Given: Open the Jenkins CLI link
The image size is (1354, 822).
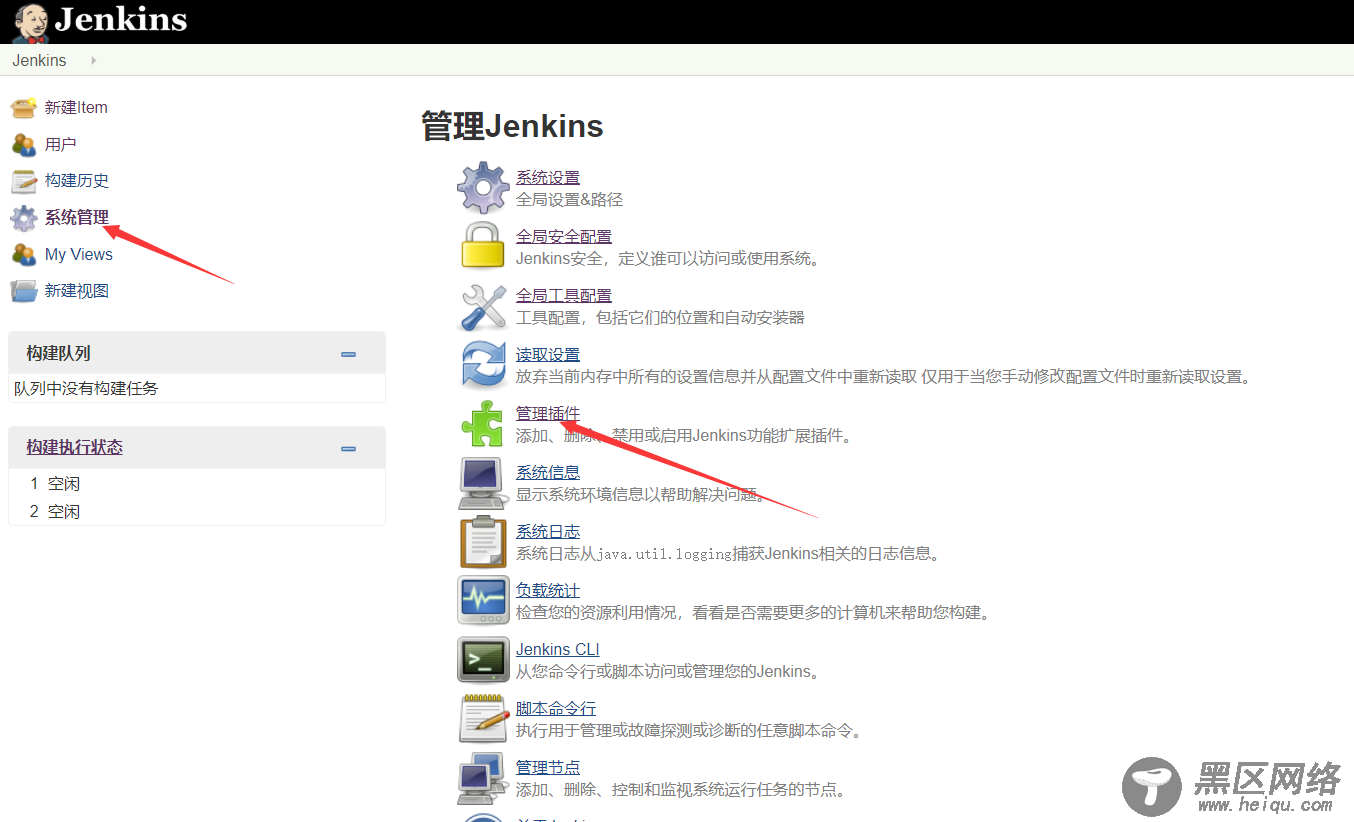Looking at the screenshot, I should coord(558,649).
